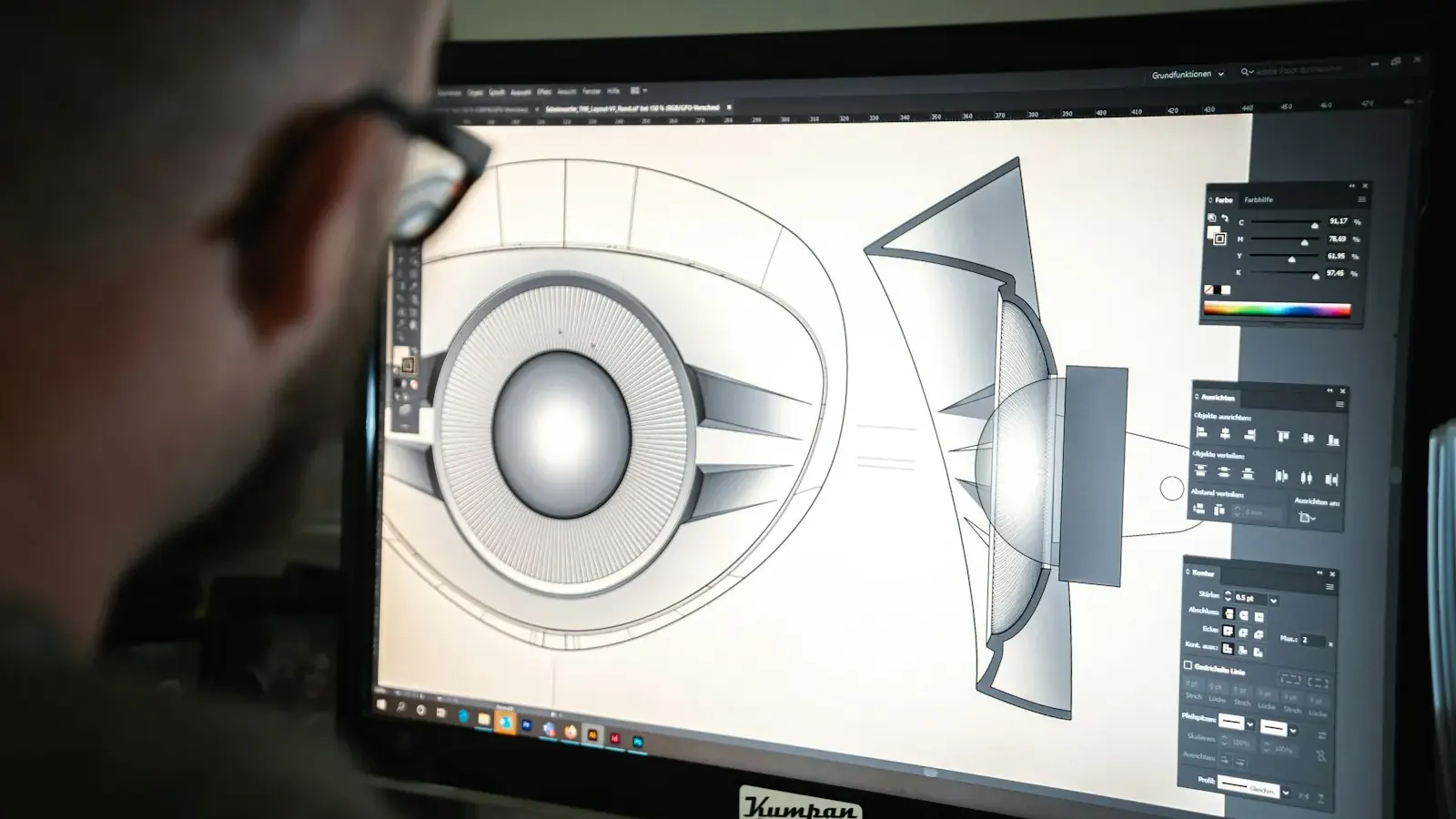Click the Illustrator icon in the taskbar
Image resolution: width=1456 pixels, height=819 pixels.
(592, 734)
